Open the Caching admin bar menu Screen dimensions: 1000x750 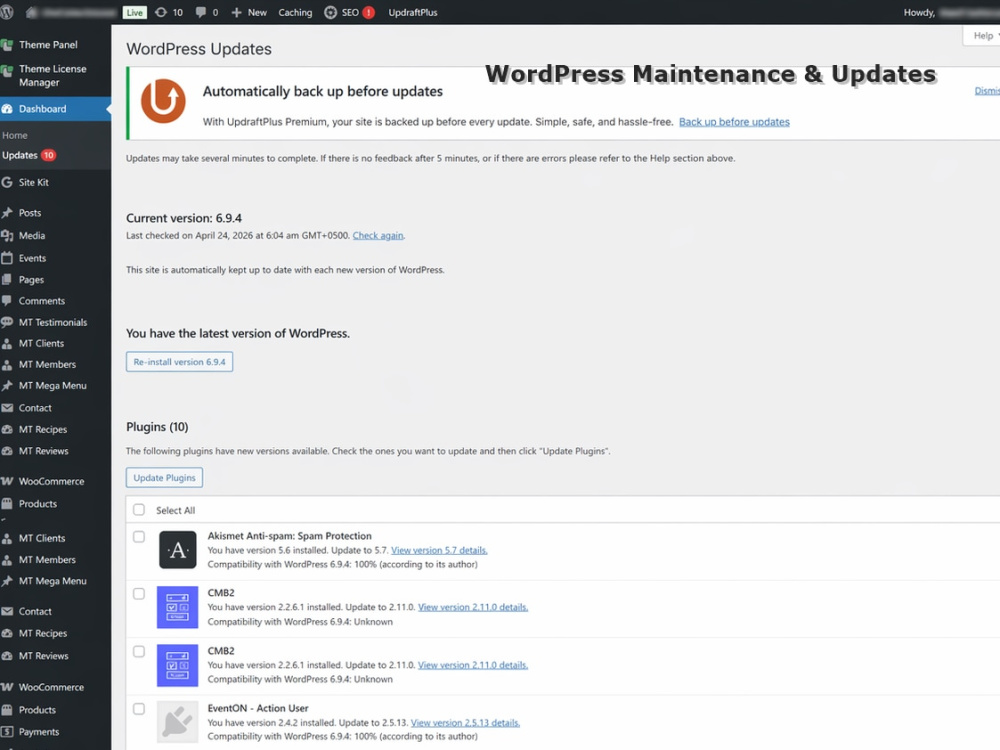(295, 12)
